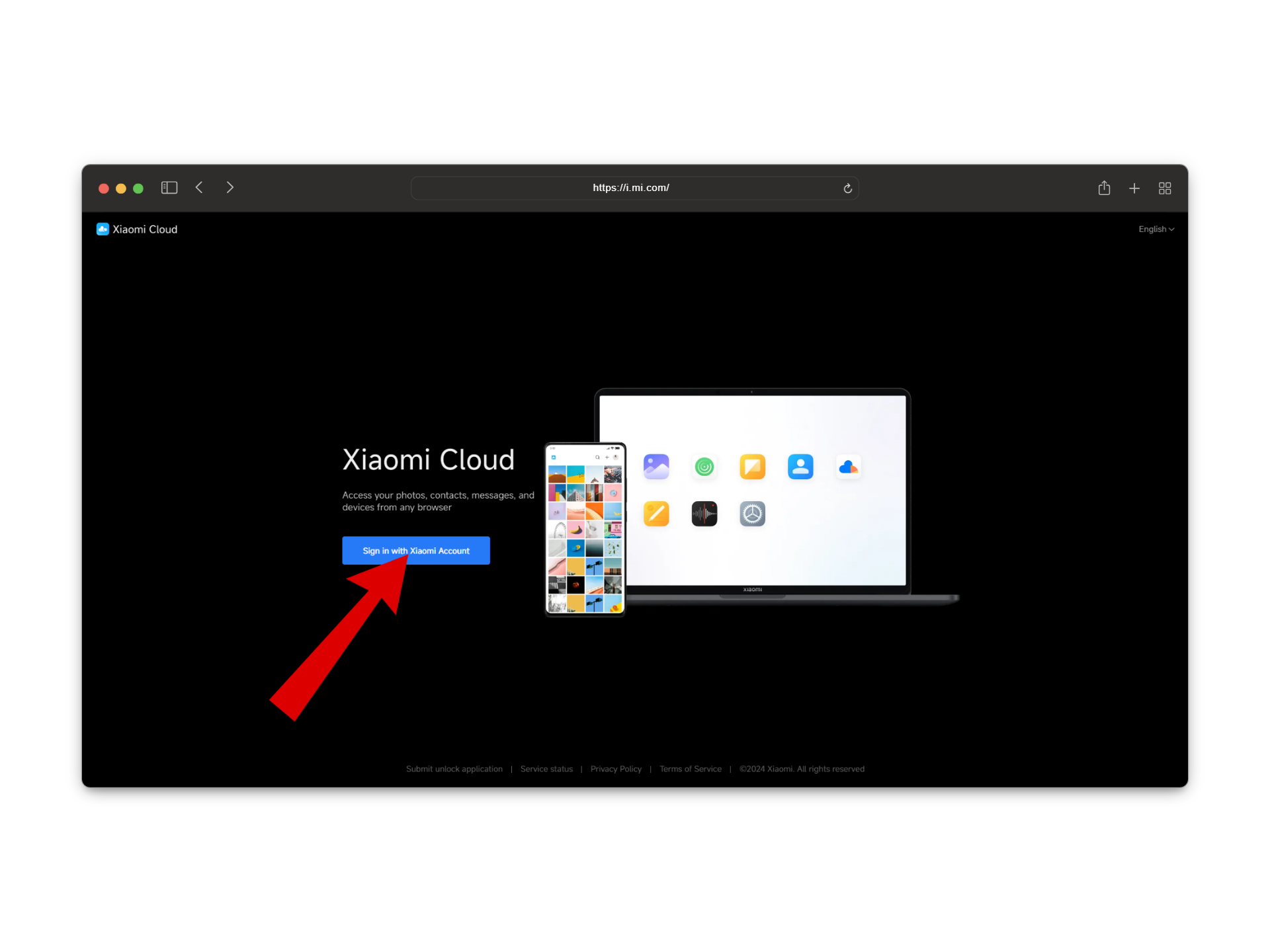Open Submit unlock application link
This screenshot has width=1270, height=952.
click(454, 769)
